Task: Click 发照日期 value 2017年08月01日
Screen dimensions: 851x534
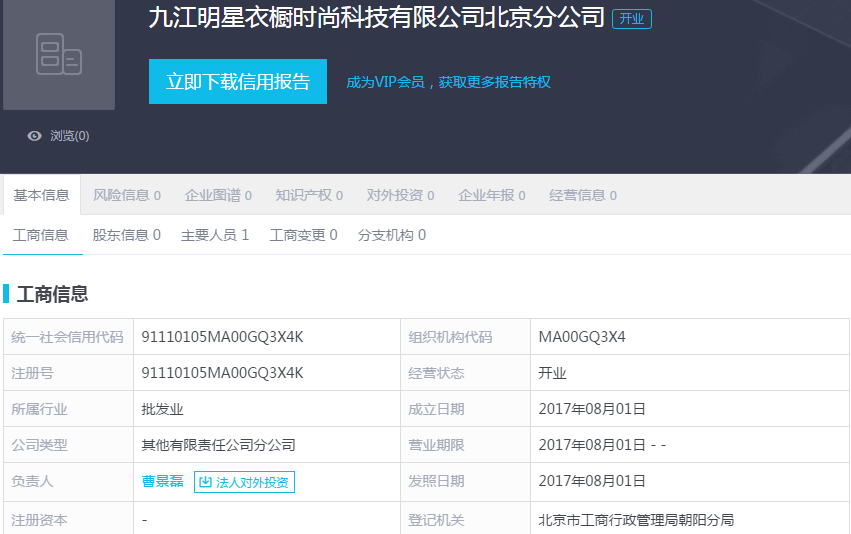Action: (x=592, y=481)
